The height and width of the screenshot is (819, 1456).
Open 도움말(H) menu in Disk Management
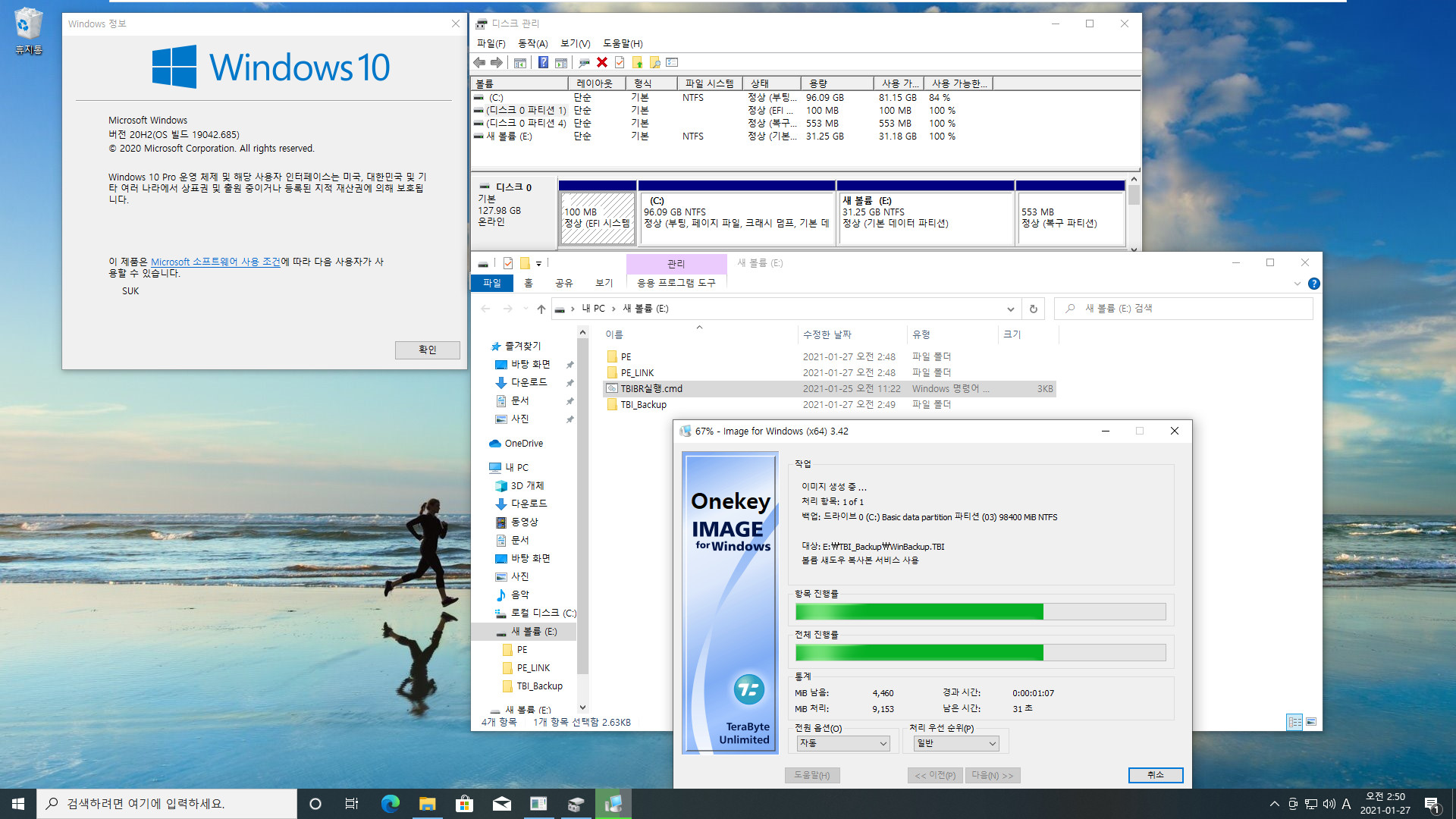[x=623, y=43]
